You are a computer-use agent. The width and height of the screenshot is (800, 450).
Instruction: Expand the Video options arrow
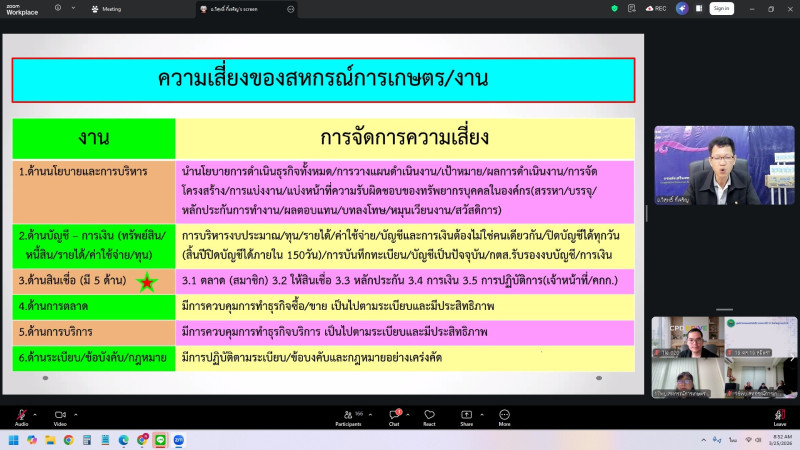click(76, 412)
